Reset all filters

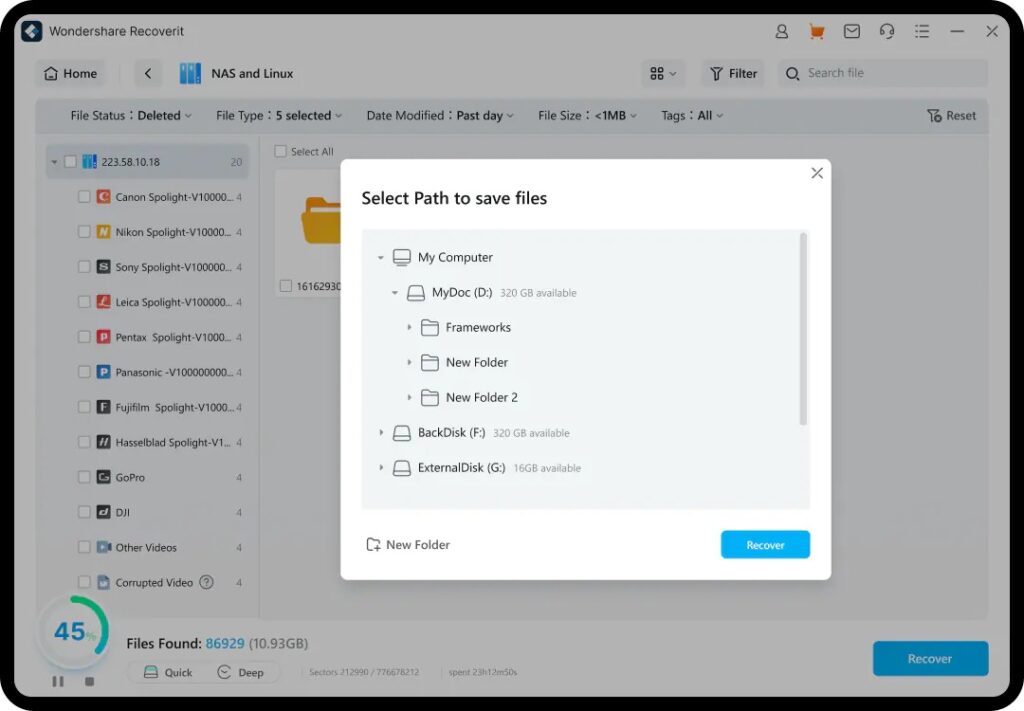click(952, 116)
